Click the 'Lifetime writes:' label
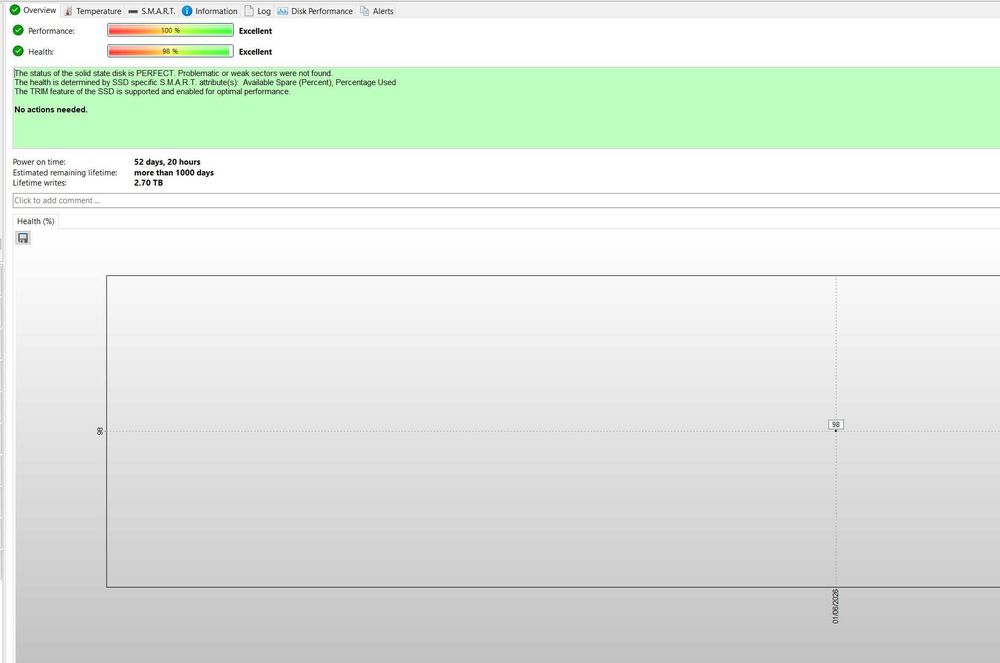The width and height of the screenshot is (1000, 663). click(x=40, y=183)
